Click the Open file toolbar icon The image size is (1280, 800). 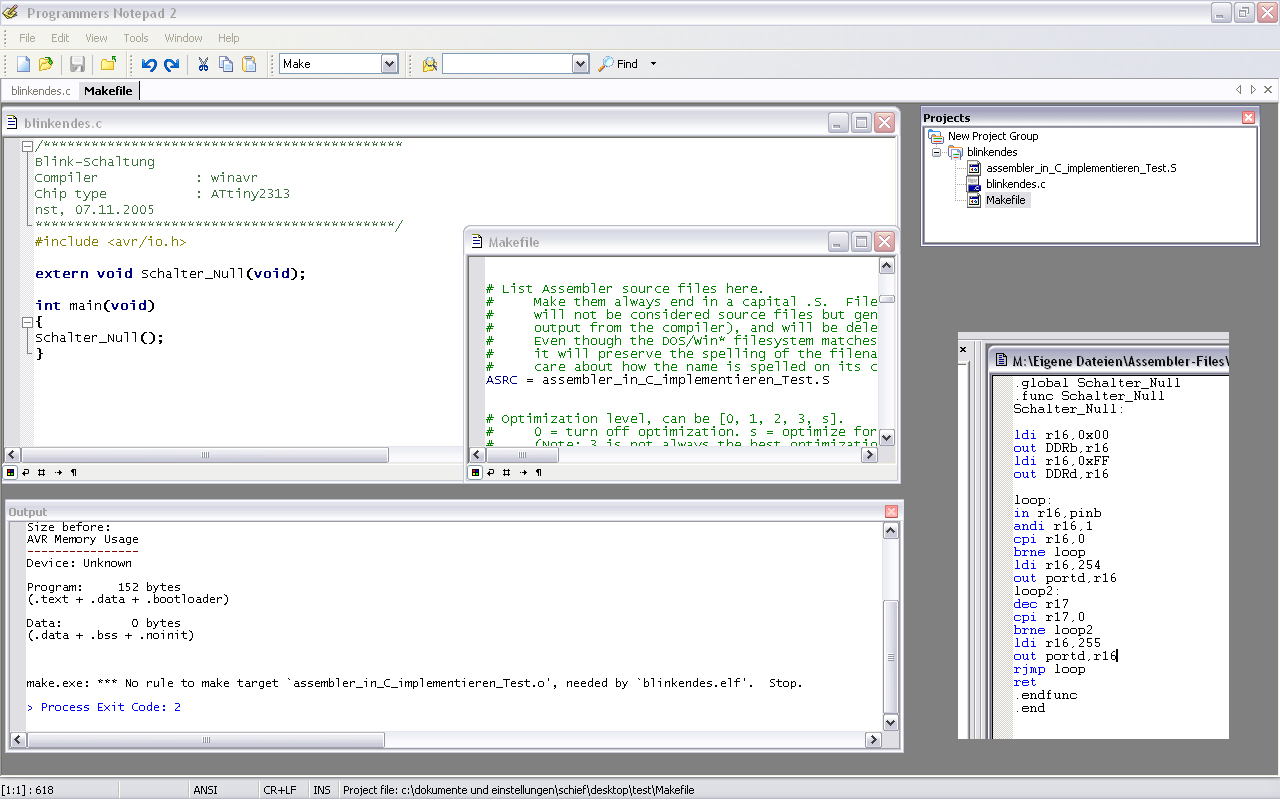pos(46,64)
